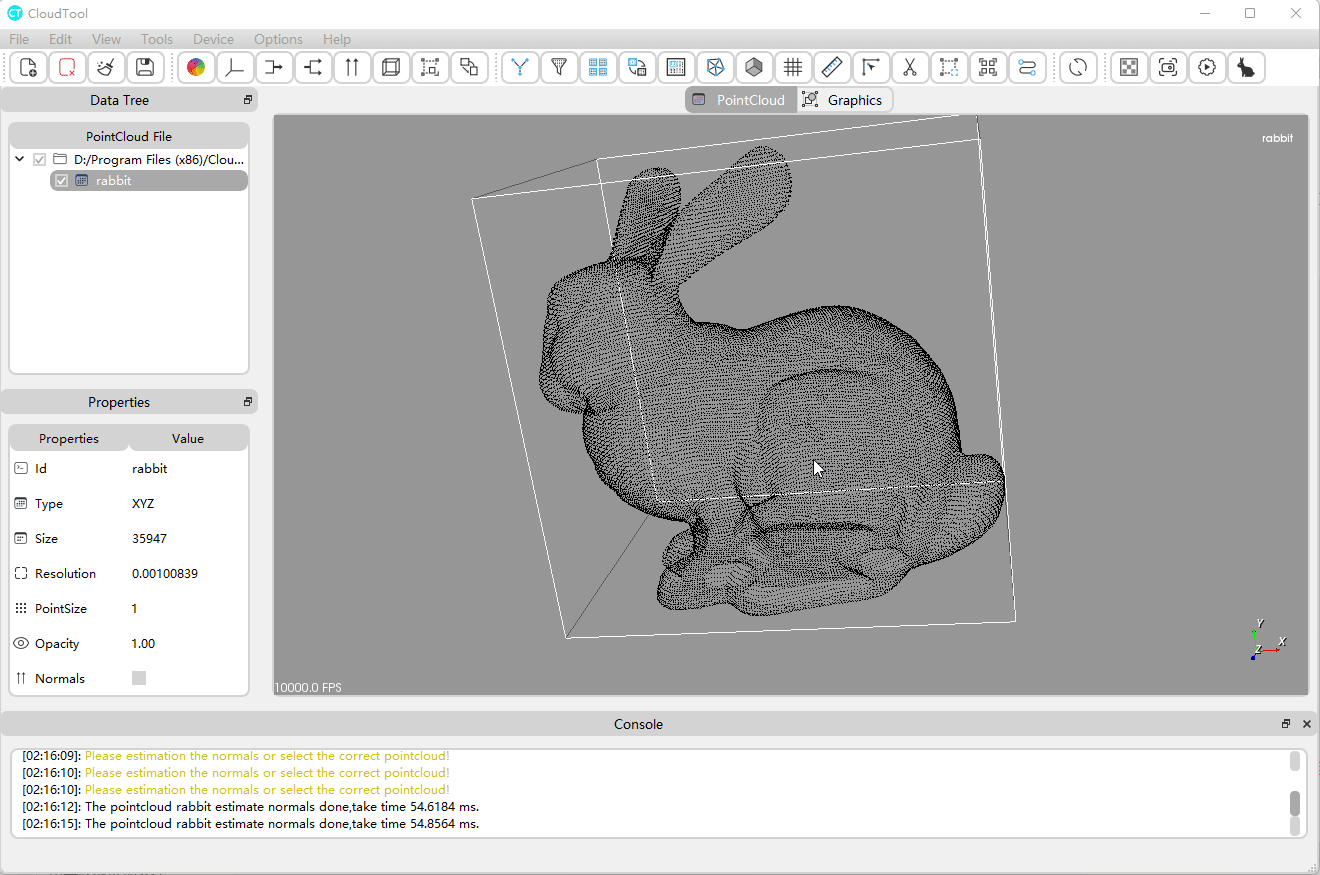
Task: Click the XYZ orientation axes widget
Action: (1268, 640)
